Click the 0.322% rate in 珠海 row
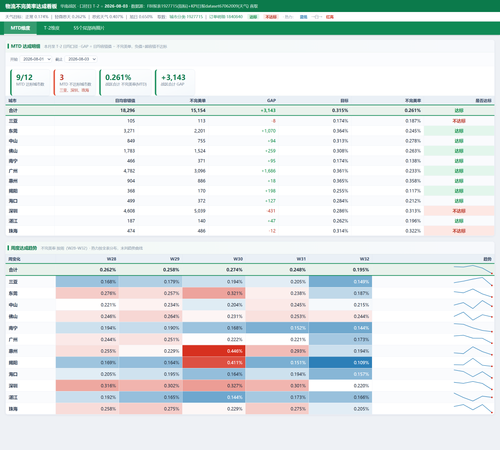The width and height of the screenshot is (500, 450). (413, 231)
